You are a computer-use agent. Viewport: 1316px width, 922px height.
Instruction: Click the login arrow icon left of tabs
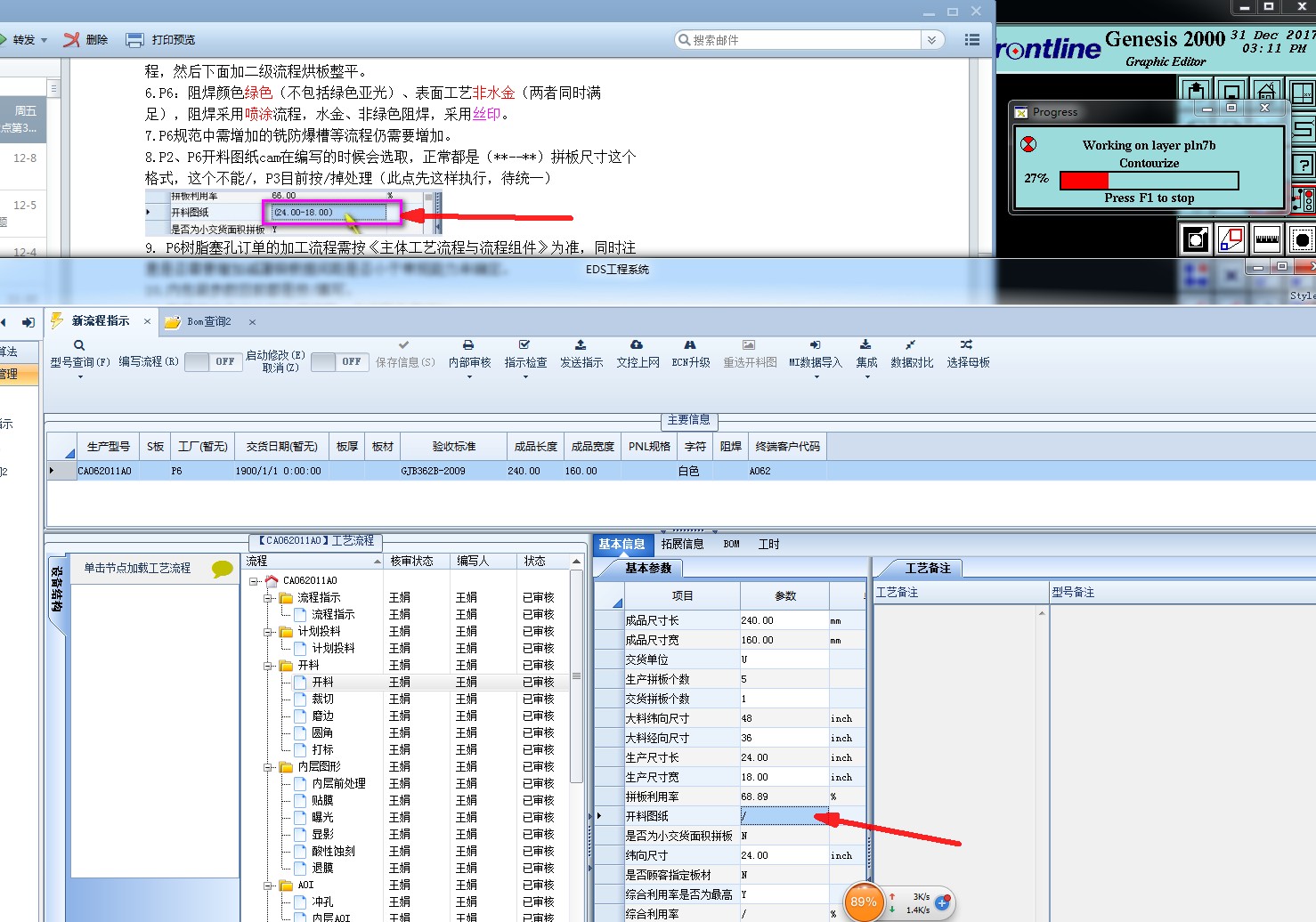(x=28, y=322)
